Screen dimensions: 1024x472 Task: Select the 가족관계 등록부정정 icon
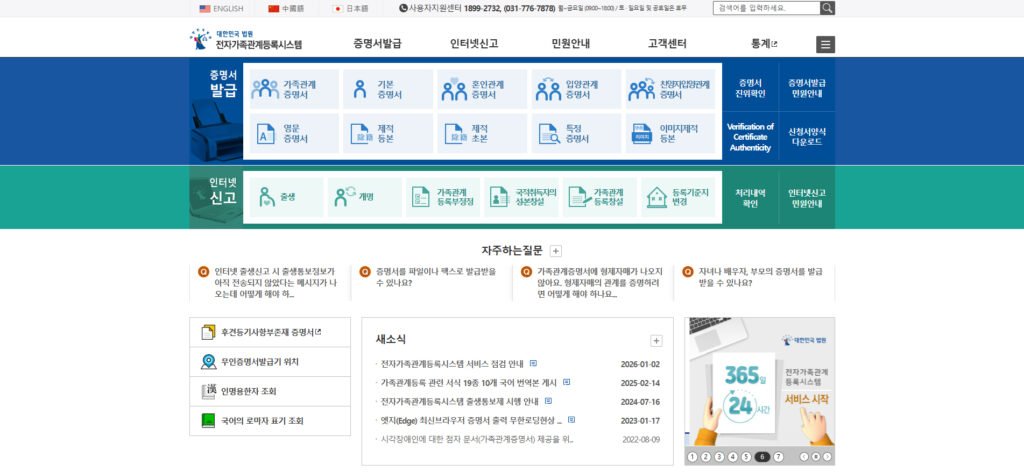[421, 197]
